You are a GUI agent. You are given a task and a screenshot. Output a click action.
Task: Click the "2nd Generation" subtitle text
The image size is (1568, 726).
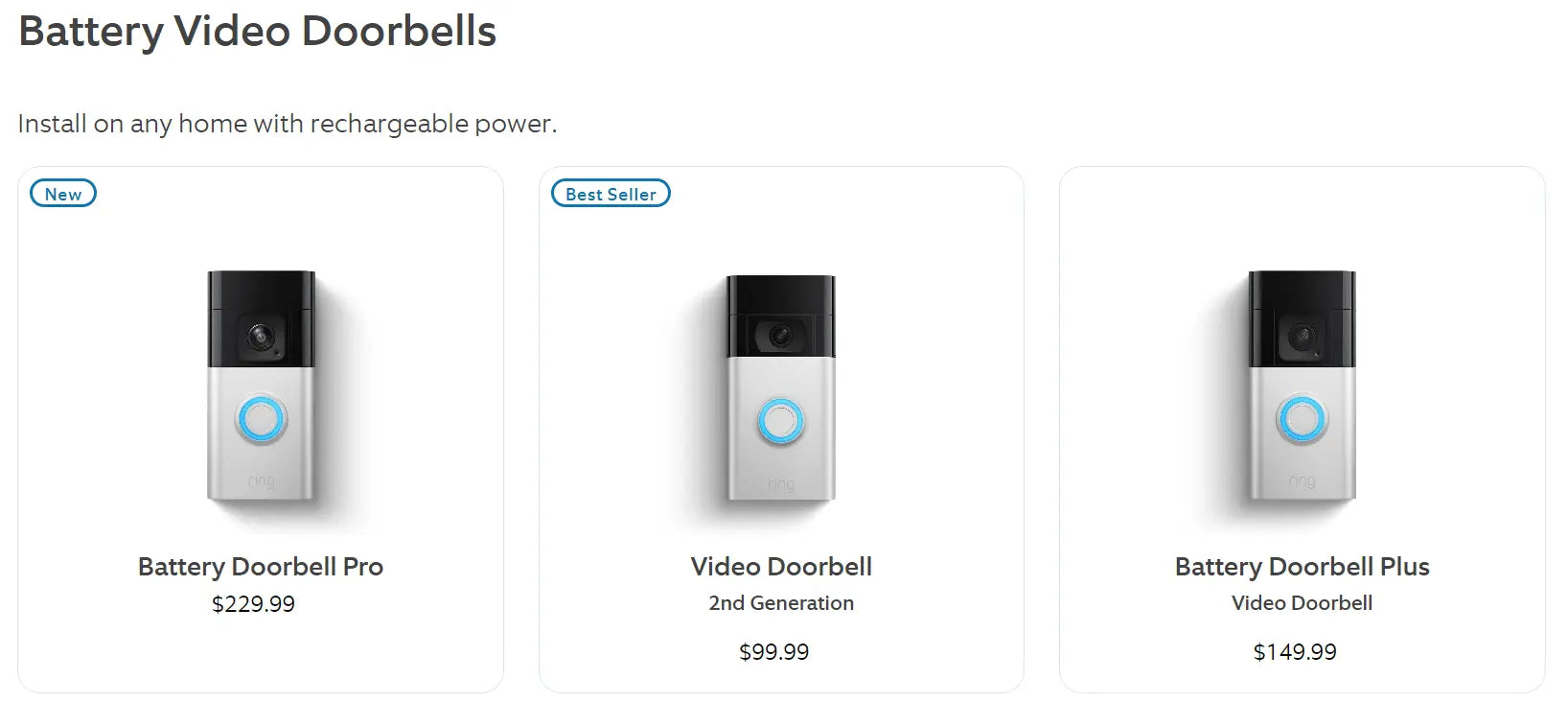coord(779,602)
